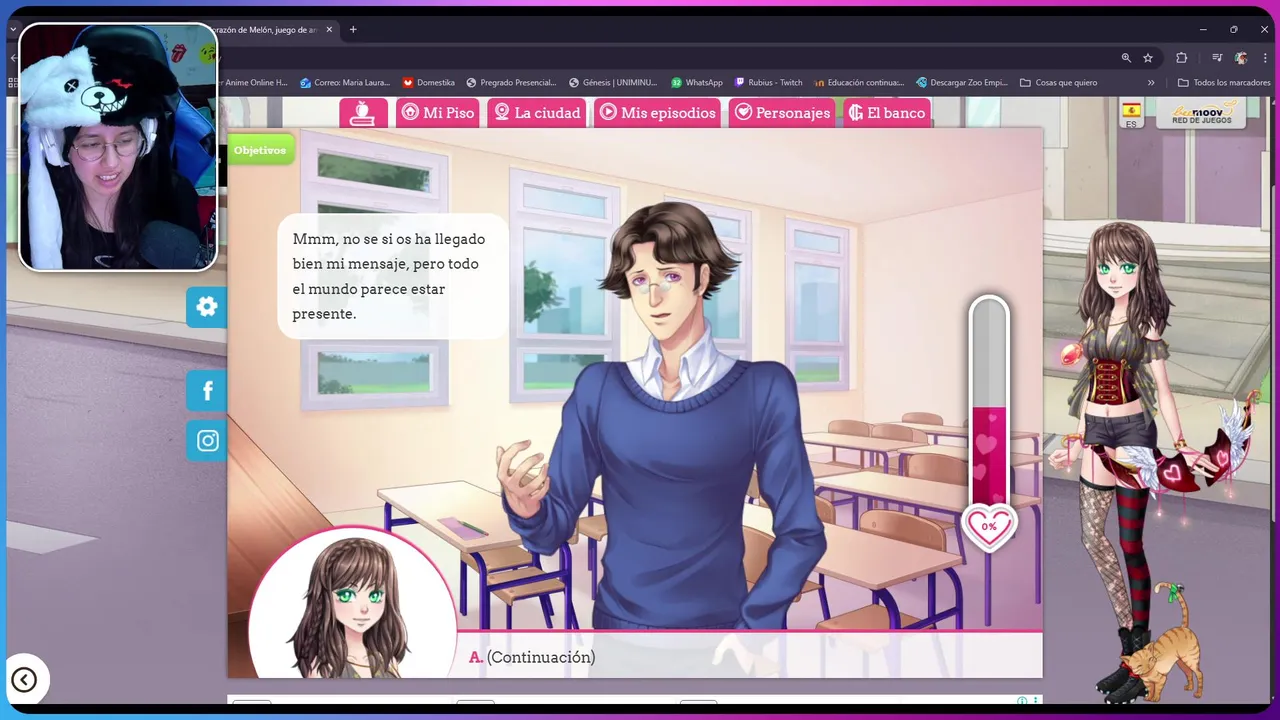Screen dimensions: 1280x720
Task: Open Rubius - Twitch bookmark
Action: tap(769, 83)
